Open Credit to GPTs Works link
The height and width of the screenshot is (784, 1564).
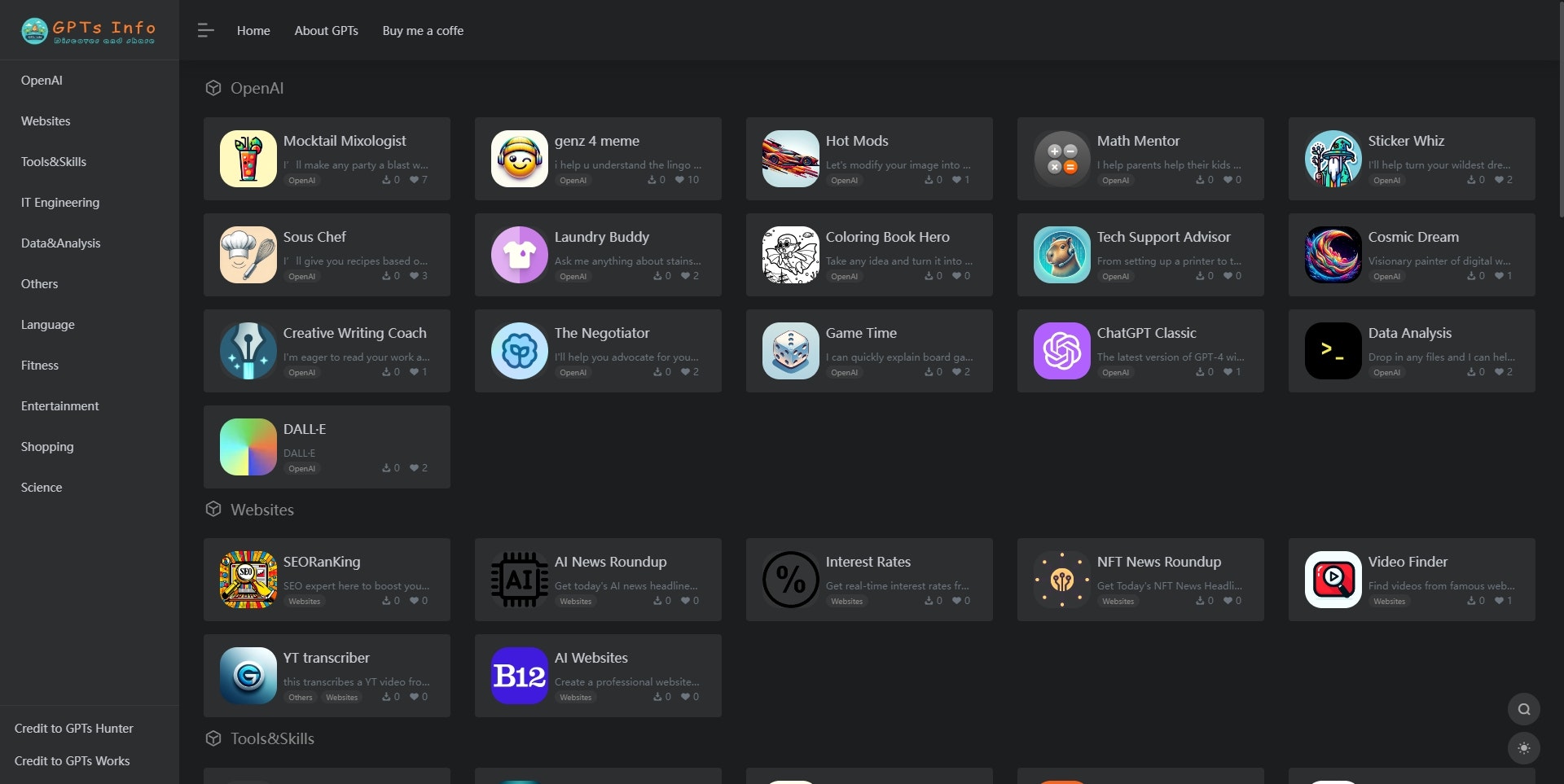[x=72, y=761]
